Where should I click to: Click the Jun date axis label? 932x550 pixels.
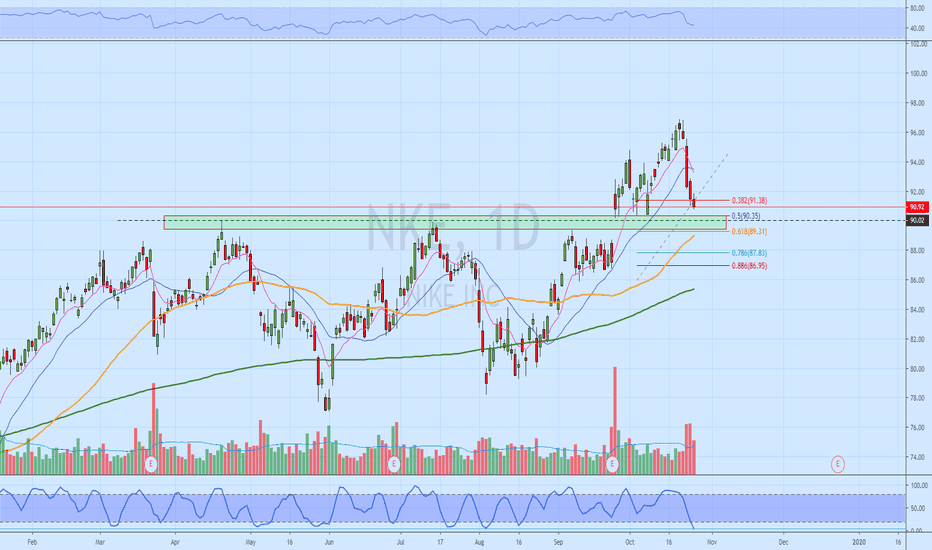(x=329, y=542)
